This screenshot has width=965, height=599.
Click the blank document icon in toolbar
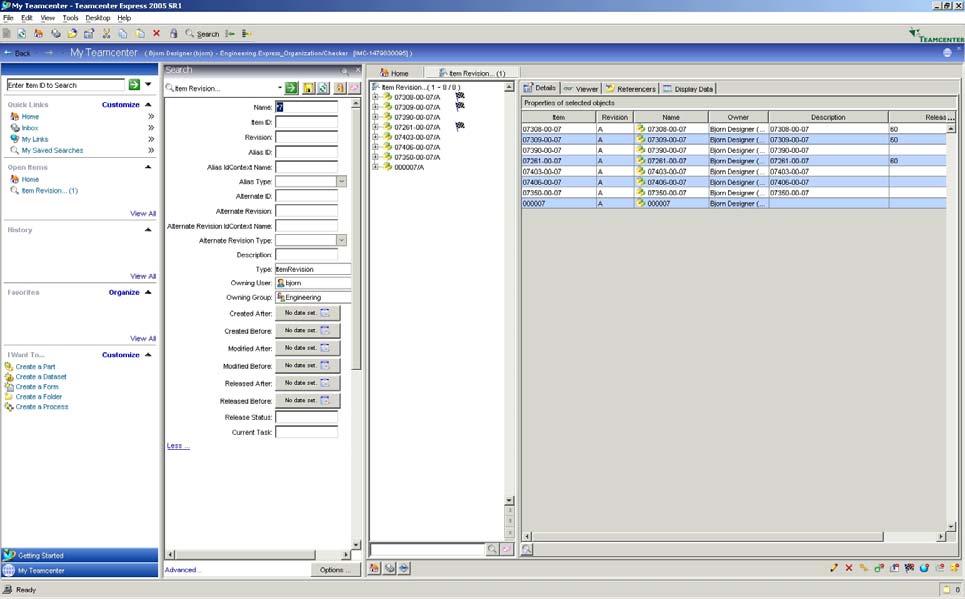point(7,34)
